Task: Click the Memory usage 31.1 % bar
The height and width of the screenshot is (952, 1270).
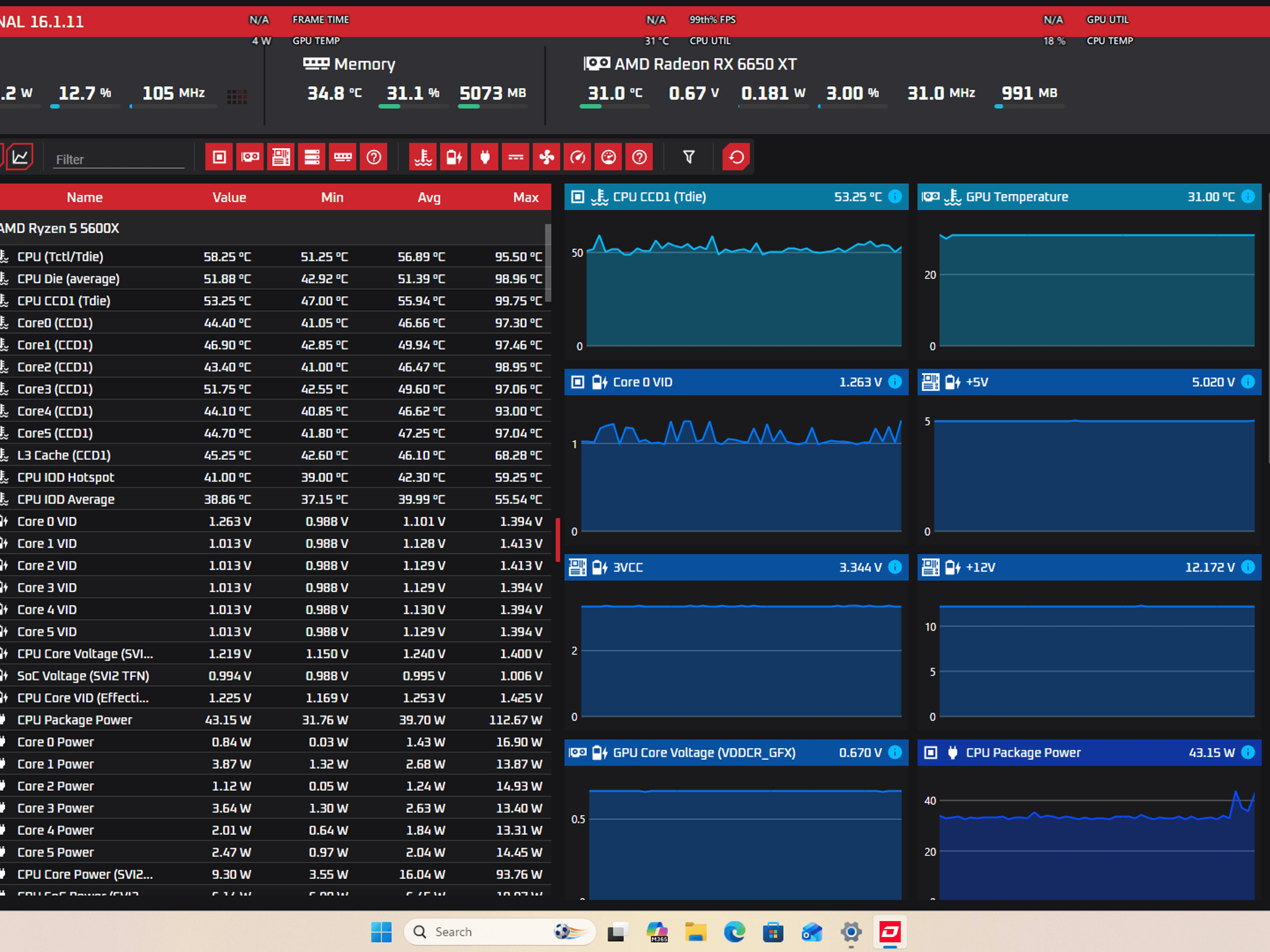Action: (413, 107)
